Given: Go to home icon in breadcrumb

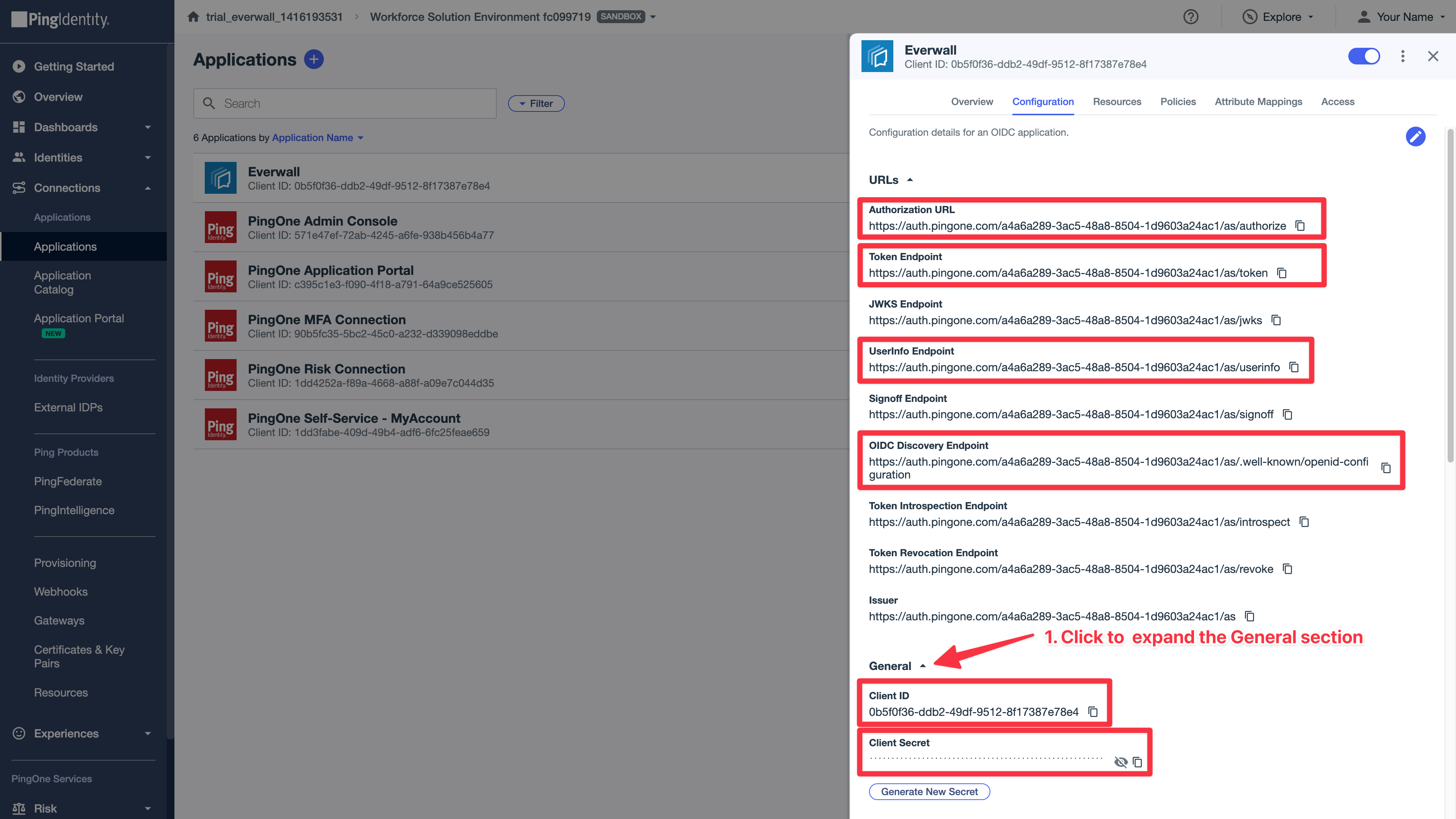Looking at the screenshot, I should 193,16.
